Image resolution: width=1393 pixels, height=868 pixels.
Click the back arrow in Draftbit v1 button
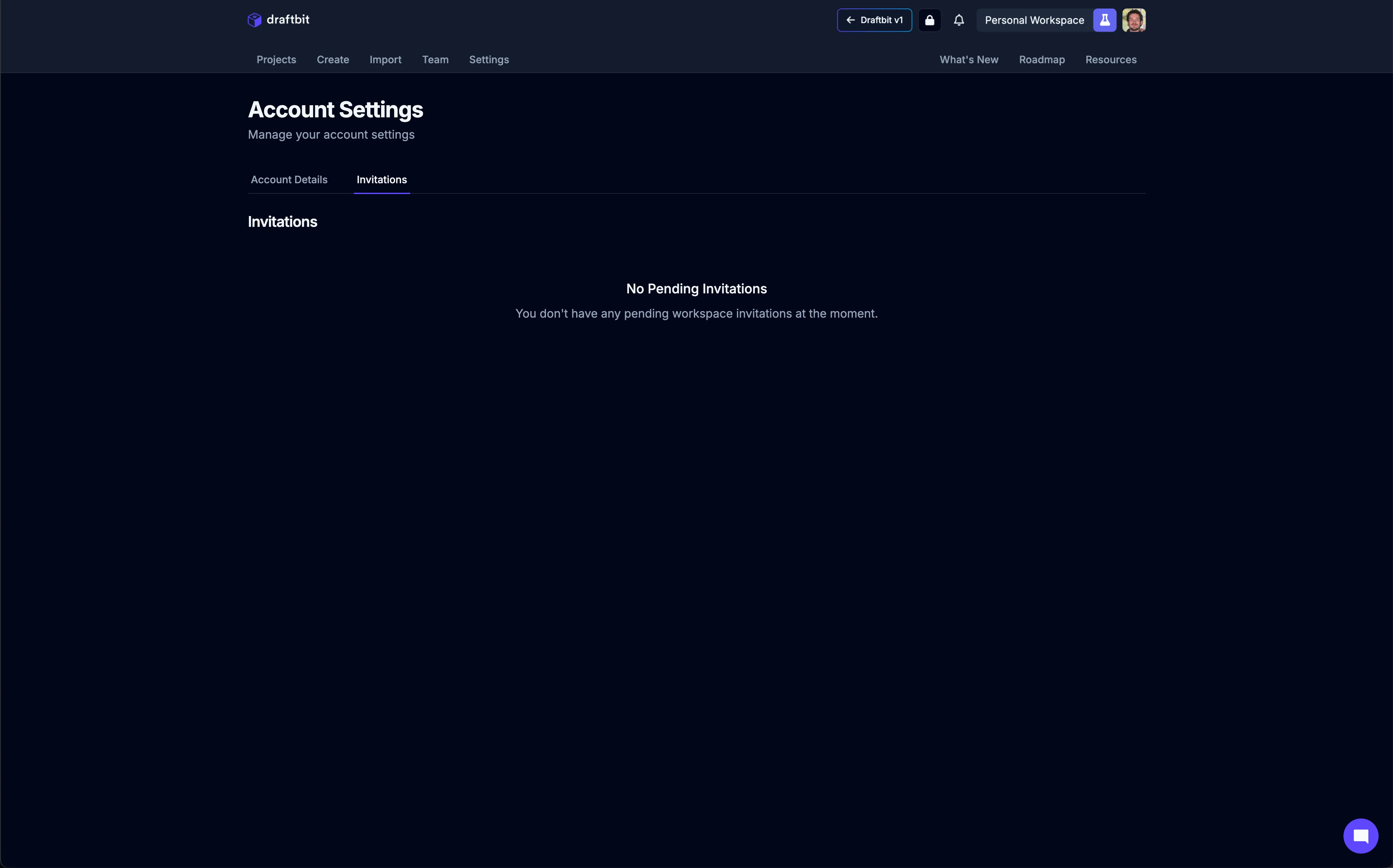coord(852,20)
